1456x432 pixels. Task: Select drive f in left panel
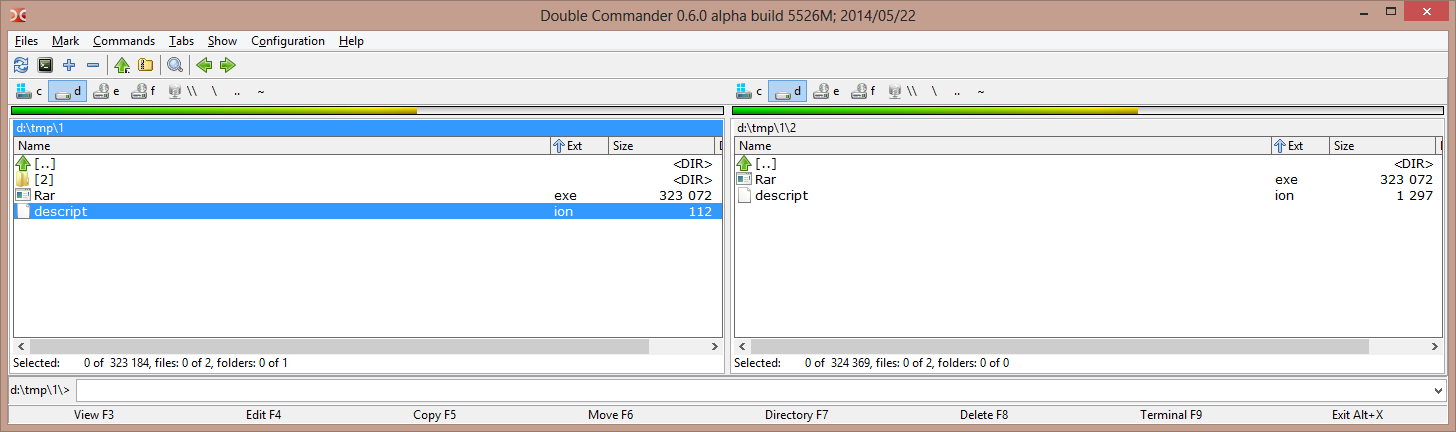coord(144,91)
